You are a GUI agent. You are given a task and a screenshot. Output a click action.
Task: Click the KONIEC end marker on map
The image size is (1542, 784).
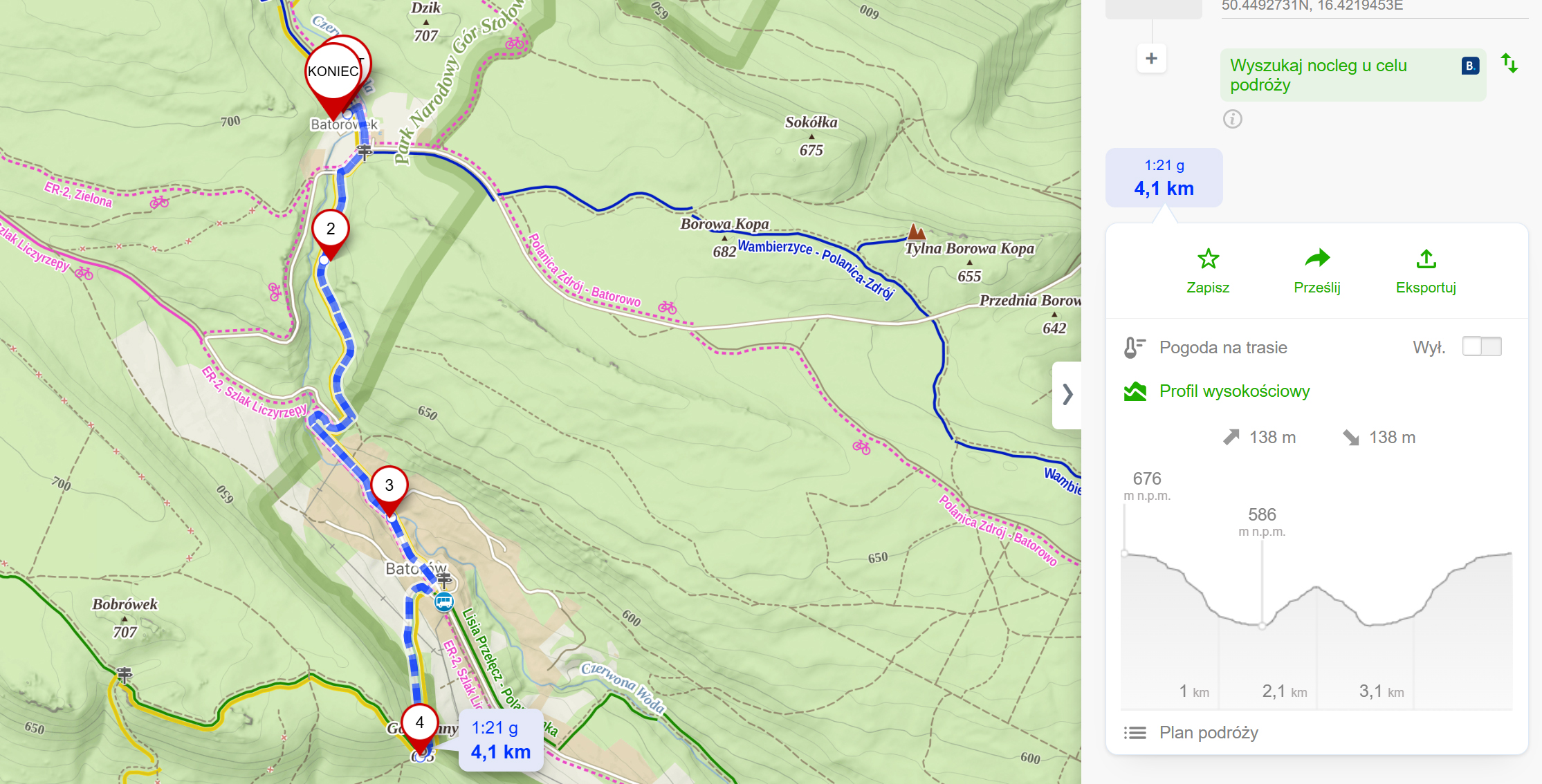(333, 72)
